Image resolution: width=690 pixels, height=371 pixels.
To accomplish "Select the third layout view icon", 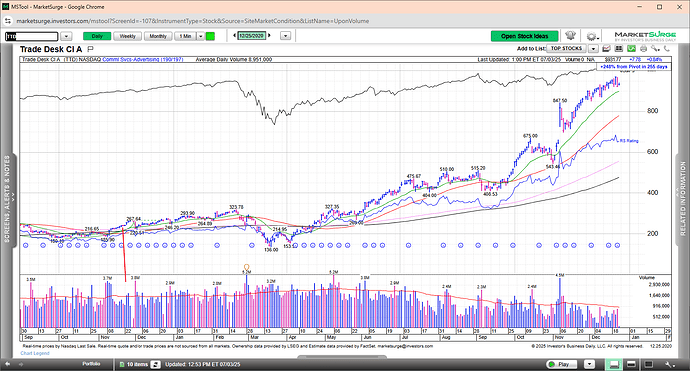I will point(648,364).
